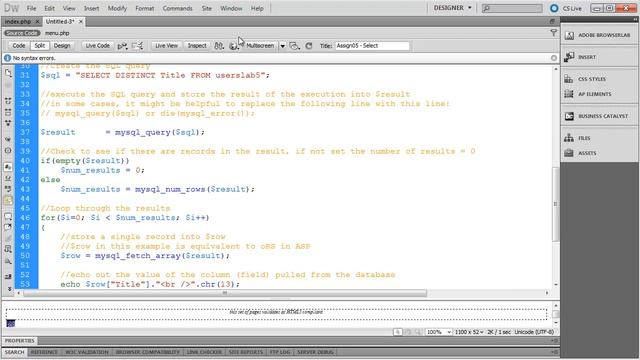The height and width of the screenshot is (360, 640).
Task: Click the check browser compatibility icon beside Live Code
Action: coord(122,46)
